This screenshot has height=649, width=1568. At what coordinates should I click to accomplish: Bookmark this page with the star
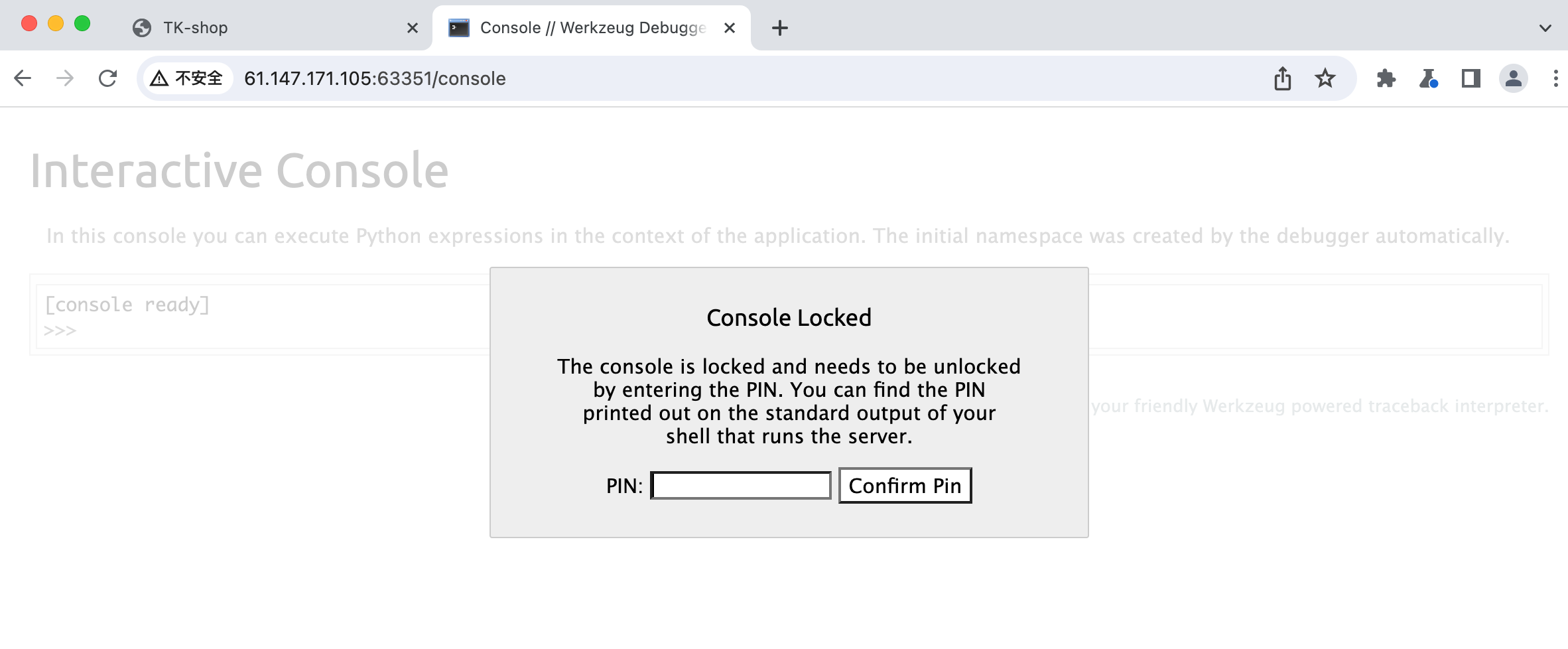coord(1325,78)
